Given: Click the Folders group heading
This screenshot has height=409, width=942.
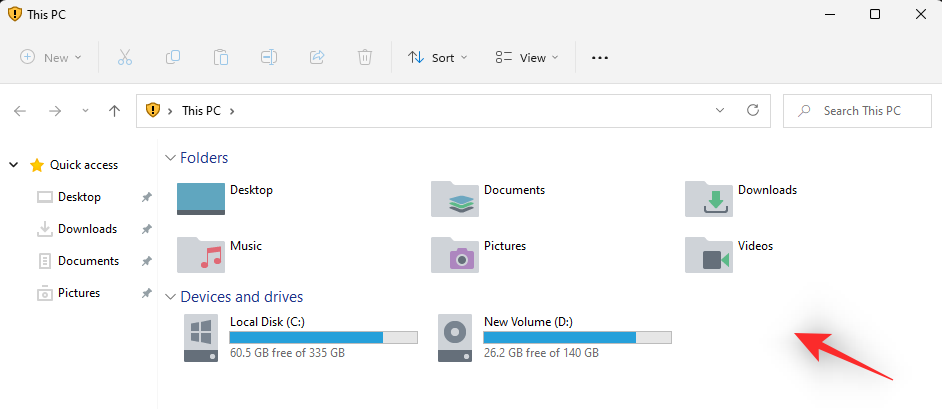Looking at the screenshot, I should pos(204,158).
